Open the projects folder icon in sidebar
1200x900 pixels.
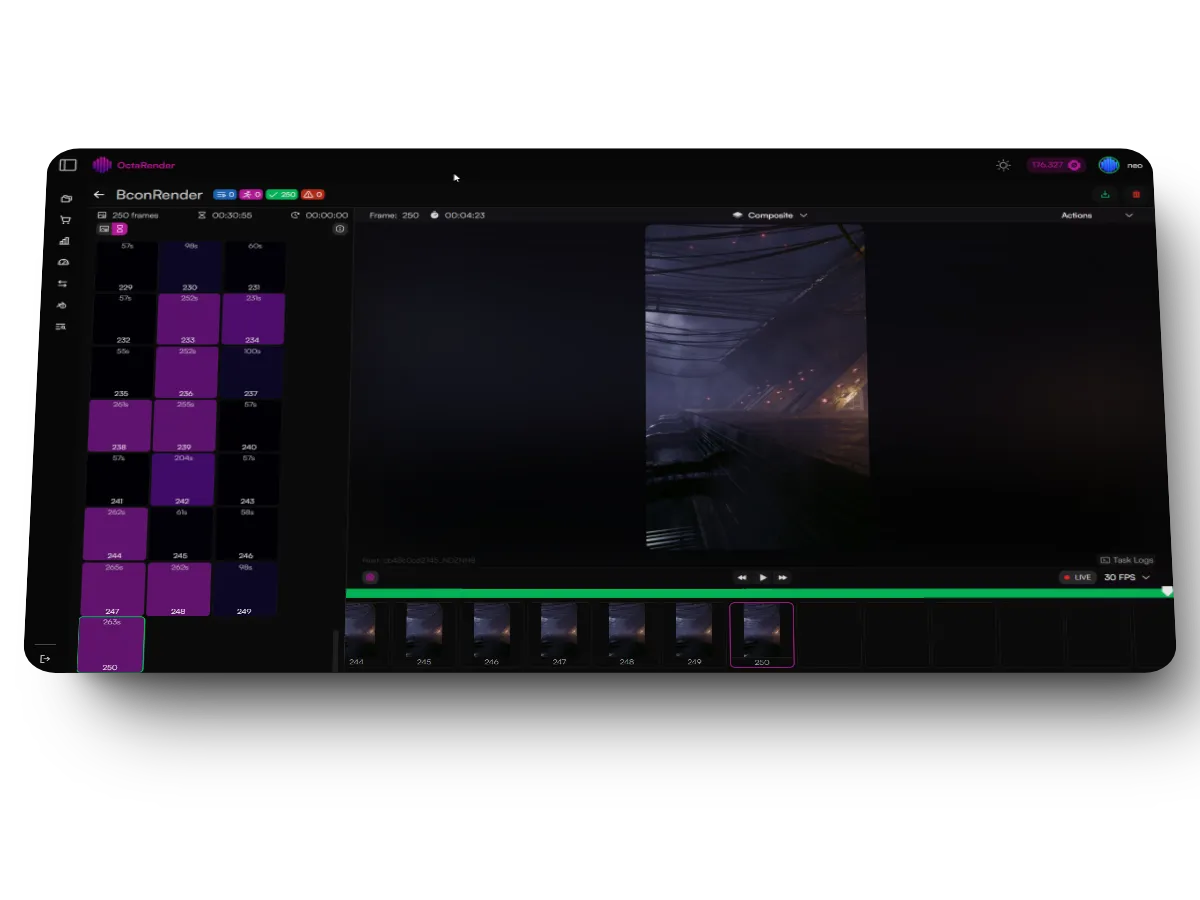coord(66,199)
